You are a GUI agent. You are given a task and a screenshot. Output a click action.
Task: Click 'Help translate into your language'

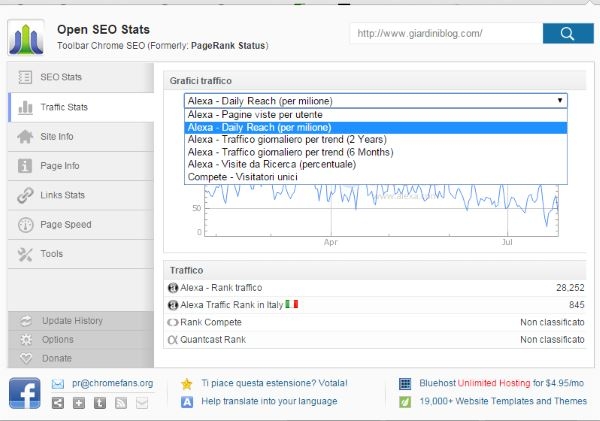pyautogui.click(x=269, y=401)
